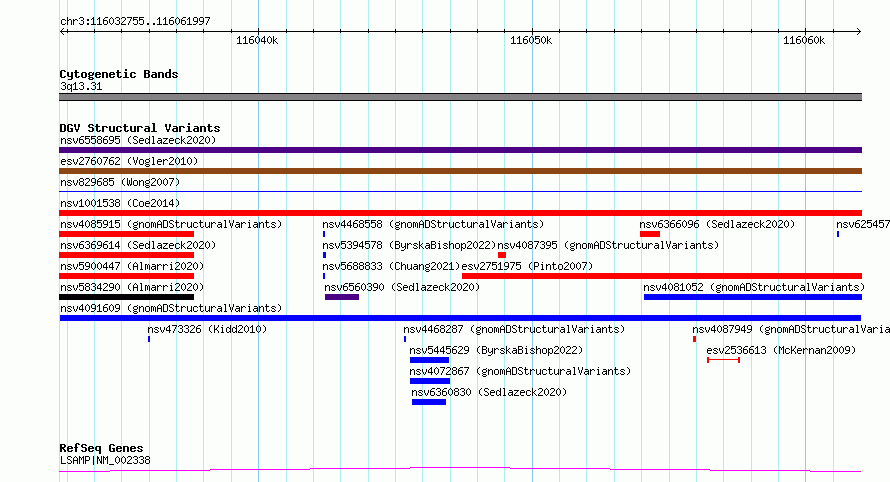Select the purple nsv6558695 variant bar
The width and height of the screenshot is (890, 482).
tap(460, 150)
